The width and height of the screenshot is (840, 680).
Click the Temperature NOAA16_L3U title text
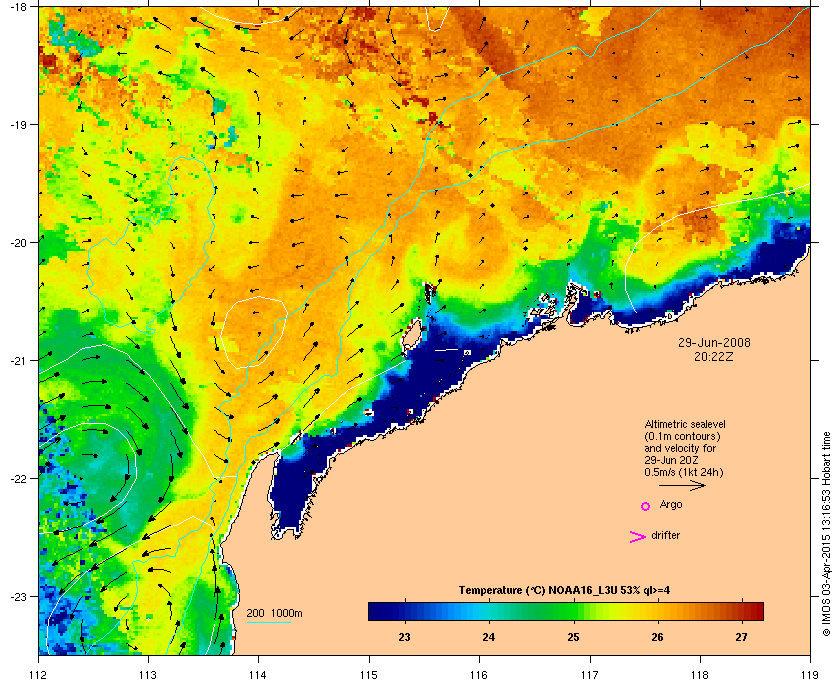pyautogui.click(x=564, y=591)
